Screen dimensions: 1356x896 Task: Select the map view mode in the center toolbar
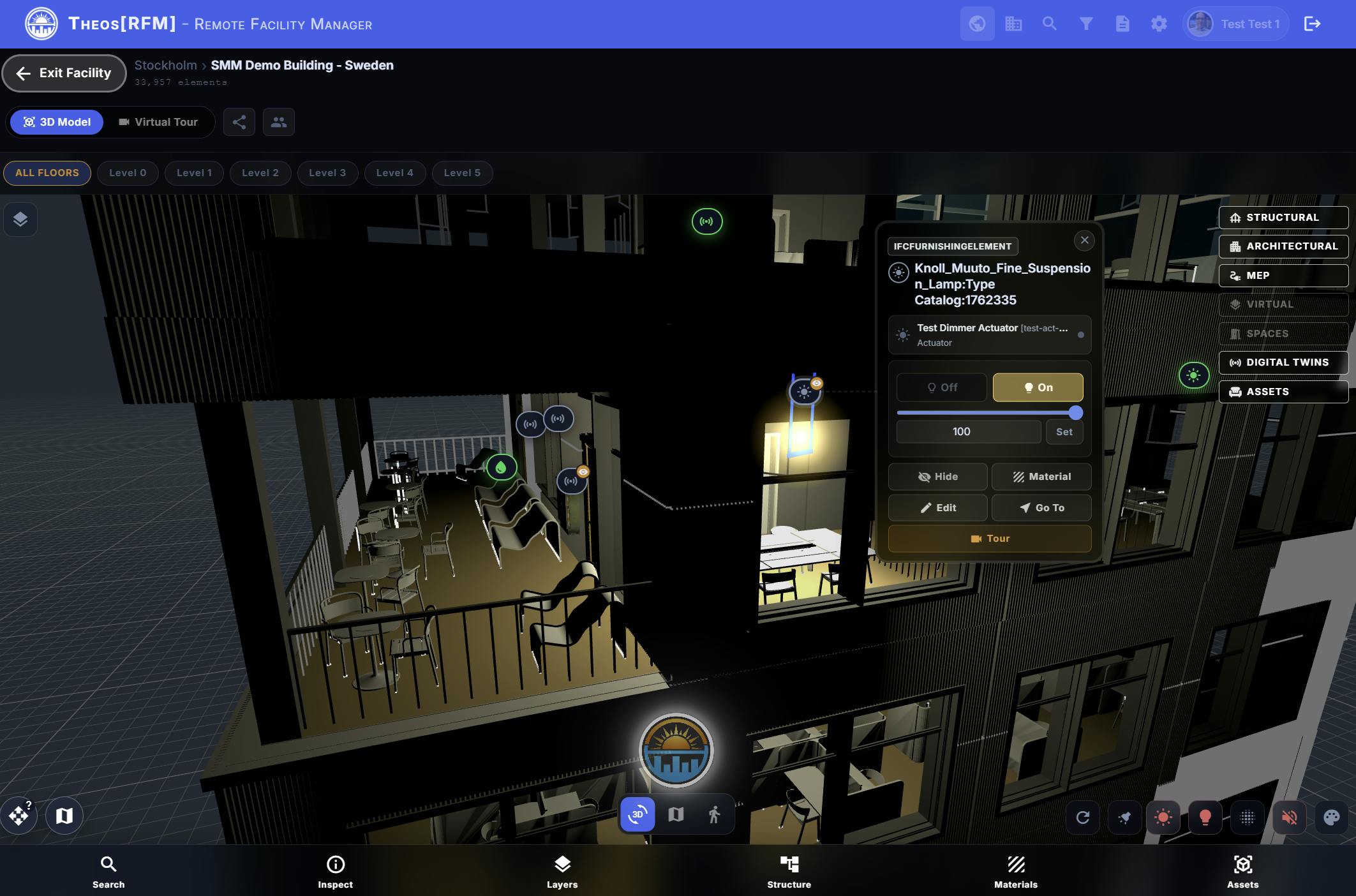click(676, 814)
